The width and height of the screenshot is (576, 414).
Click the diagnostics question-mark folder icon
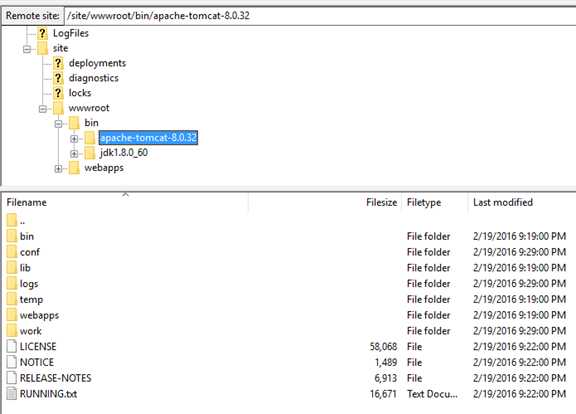coord(58,78)
